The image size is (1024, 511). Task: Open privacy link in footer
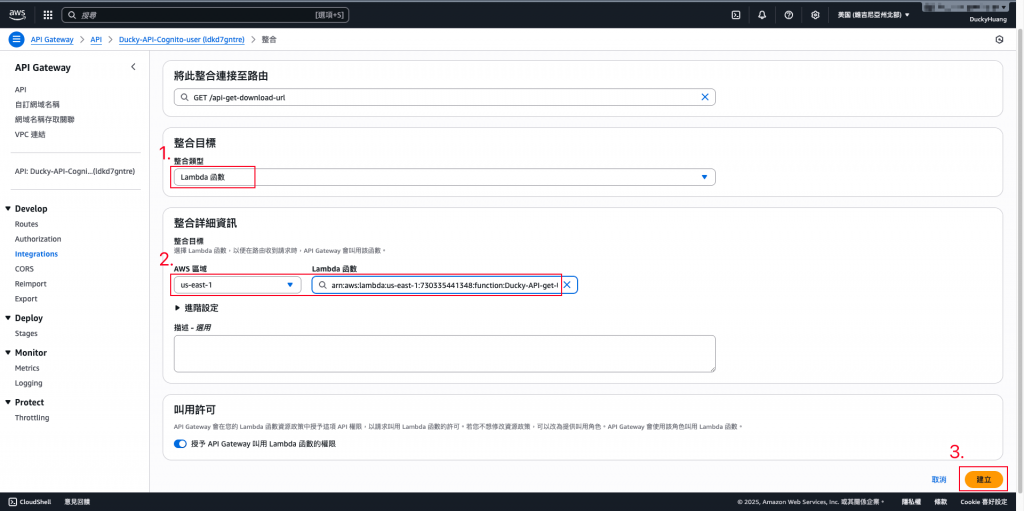point(911,501)
